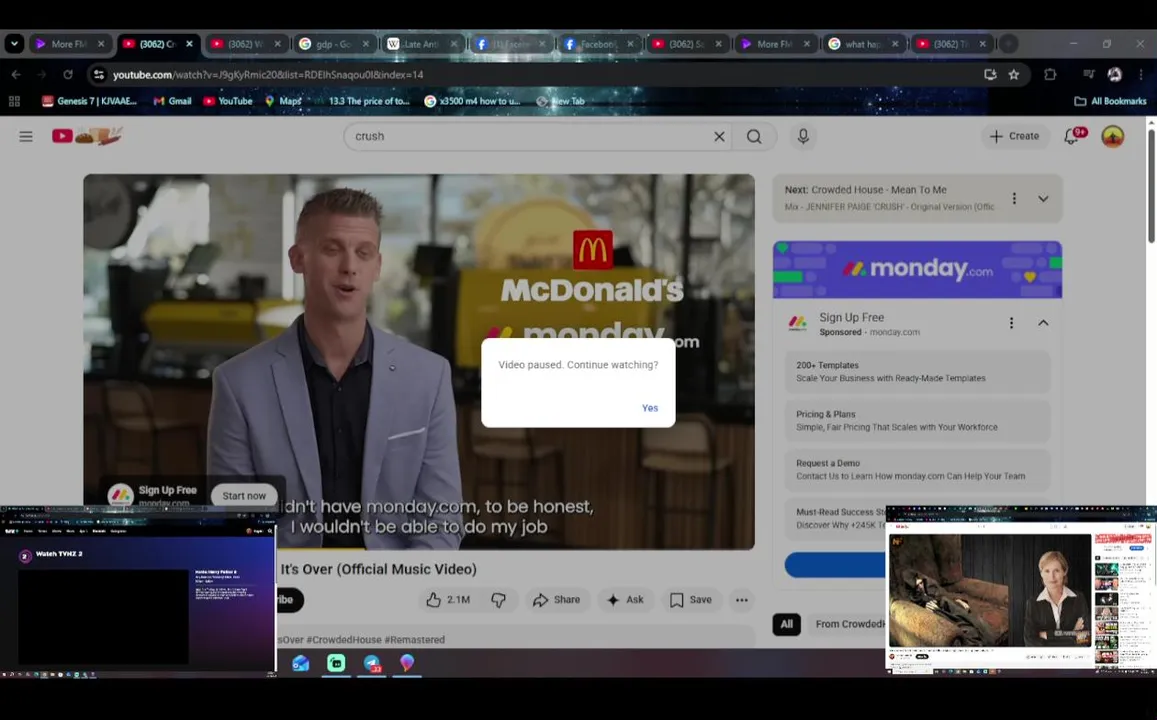Viewport: 1157px width, 720px height.
Task: Open the YouTube notifications bell
Action: (1071, 136)
